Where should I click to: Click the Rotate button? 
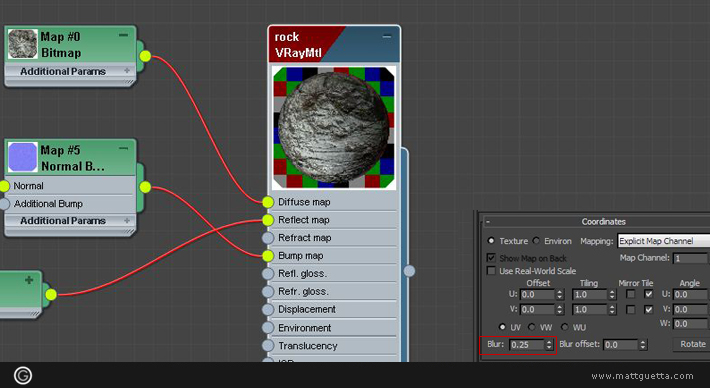click(692, 344)
